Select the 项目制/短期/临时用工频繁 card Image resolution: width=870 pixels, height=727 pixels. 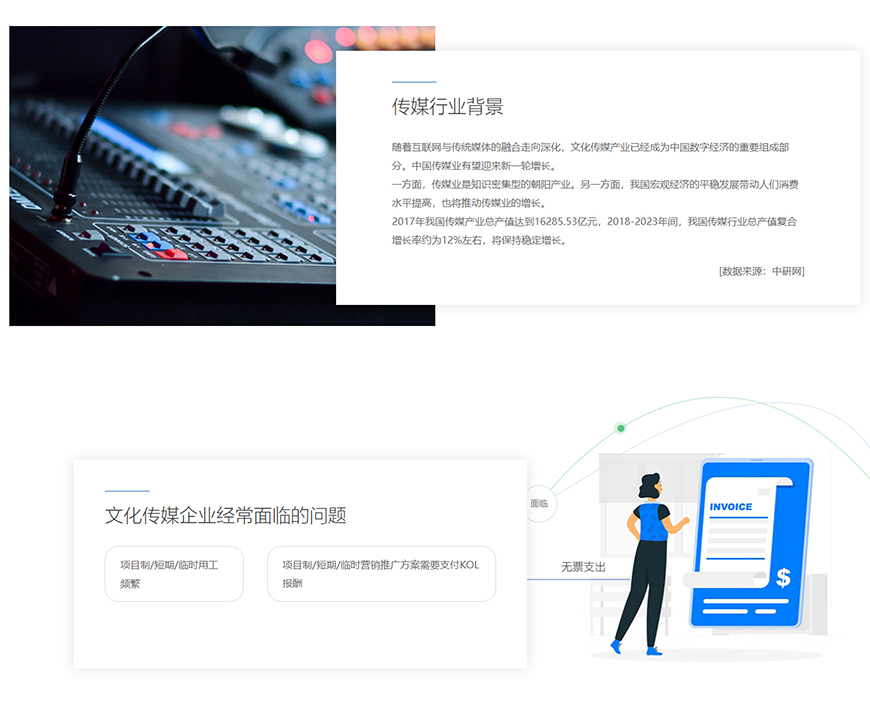[174, 574]
